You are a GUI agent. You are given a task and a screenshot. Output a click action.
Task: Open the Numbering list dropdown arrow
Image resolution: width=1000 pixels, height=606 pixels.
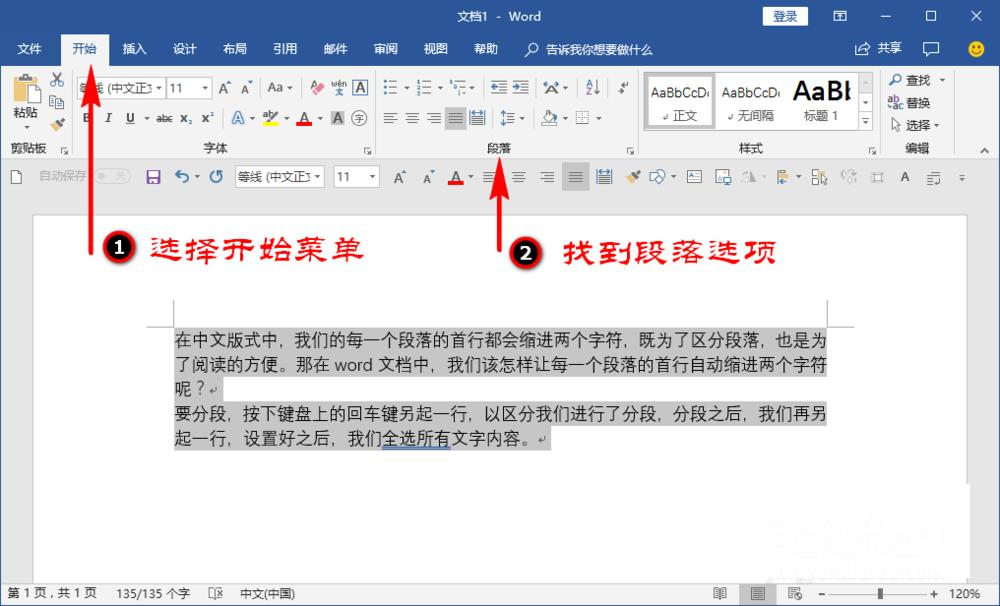[440, 88]
